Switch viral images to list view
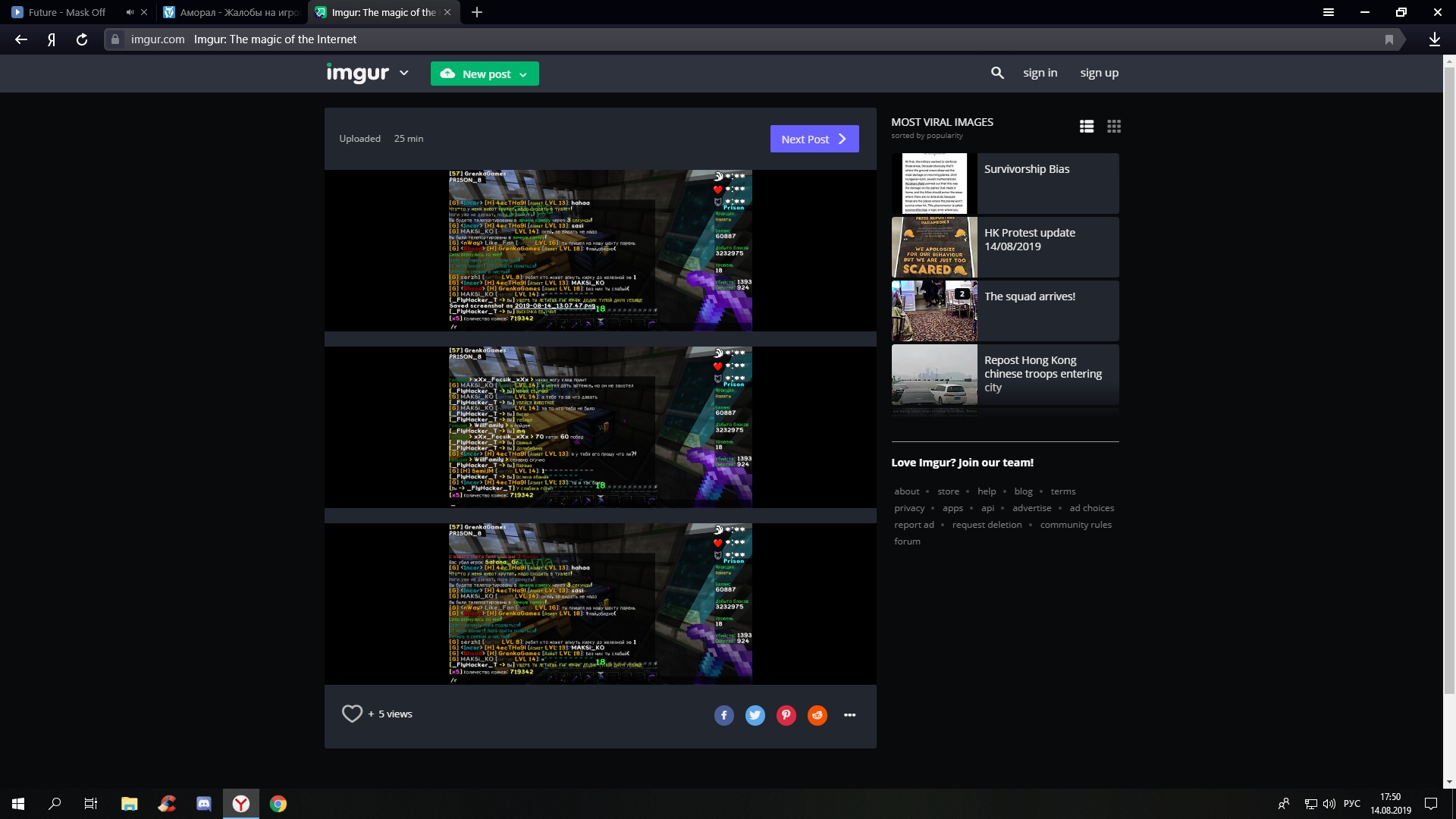The image size is (1456, 819). [1087, 127]
